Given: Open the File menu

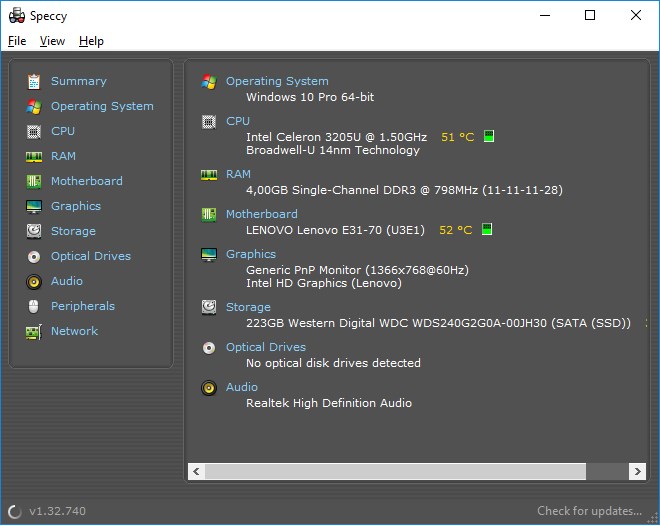Looking at the screenshot, I should coord(17,41).
